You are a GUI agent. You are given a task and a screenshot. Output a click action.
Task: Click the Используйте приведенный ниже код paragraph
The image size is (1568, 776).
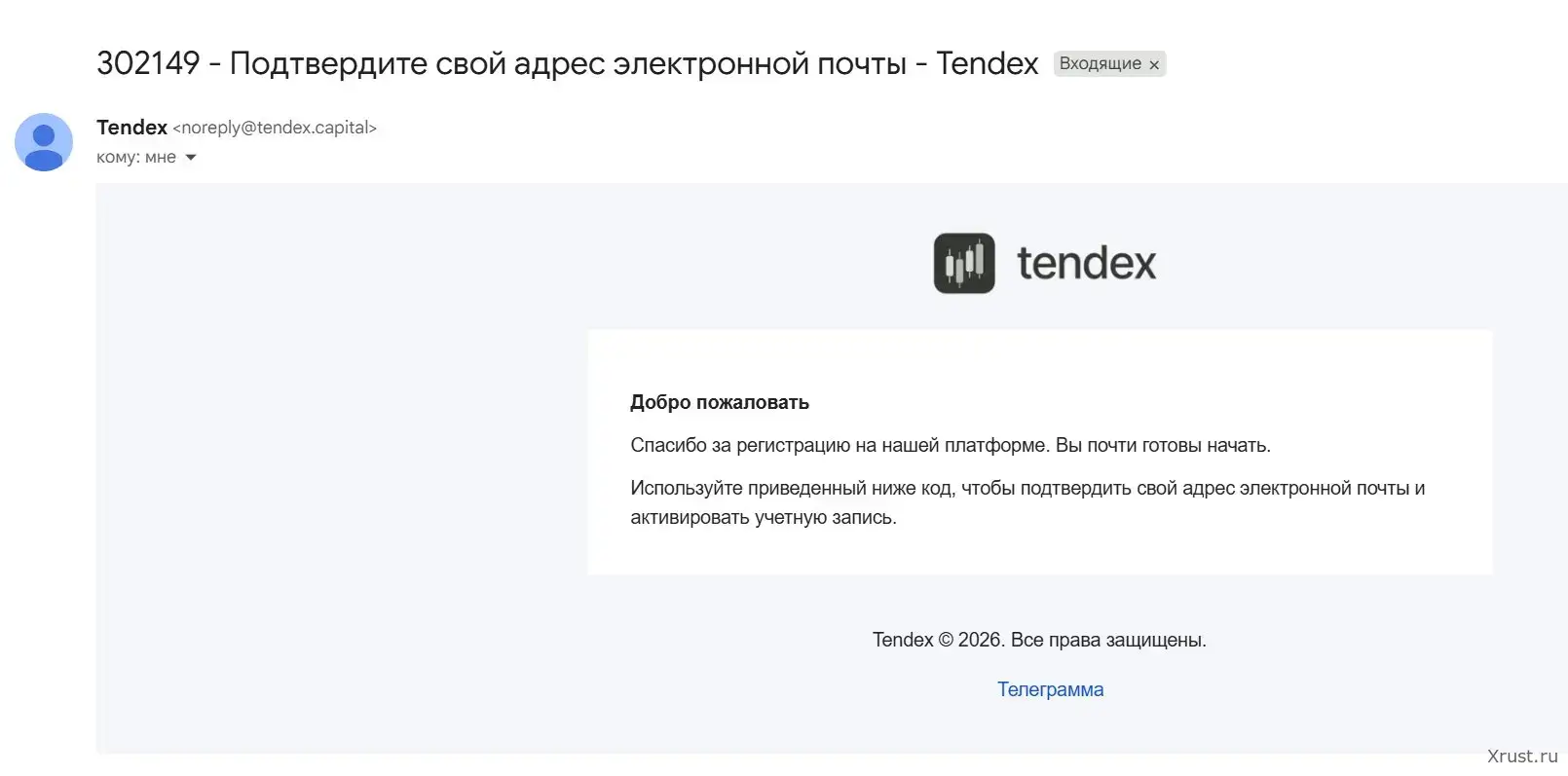[1027, 488]
